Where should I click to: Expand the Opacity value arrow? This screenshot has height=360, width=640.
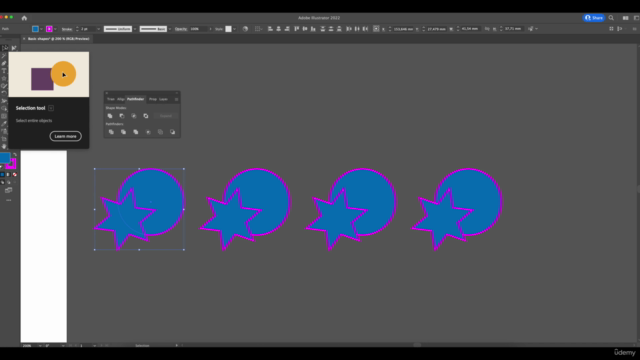pyautogui.click(x=210, y=29)
